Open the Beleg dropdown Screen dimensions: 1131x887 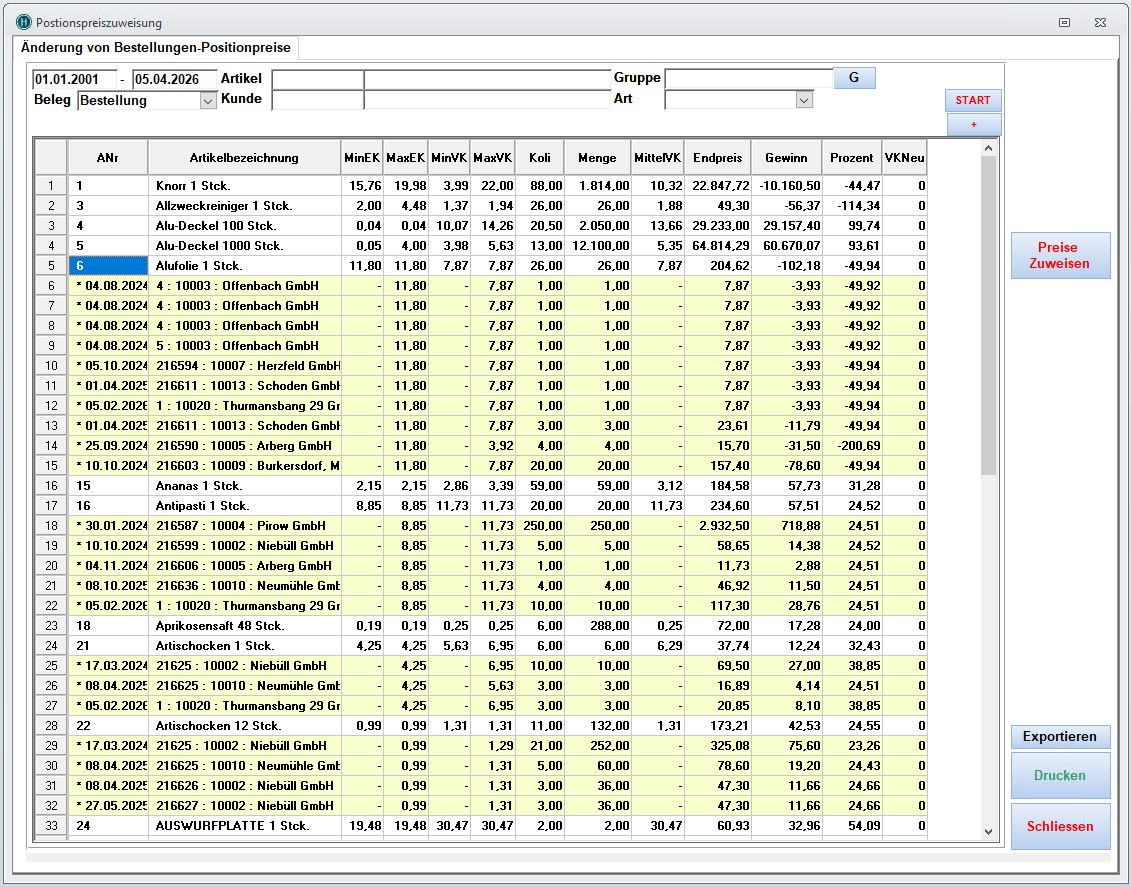[x=208, y=100]
